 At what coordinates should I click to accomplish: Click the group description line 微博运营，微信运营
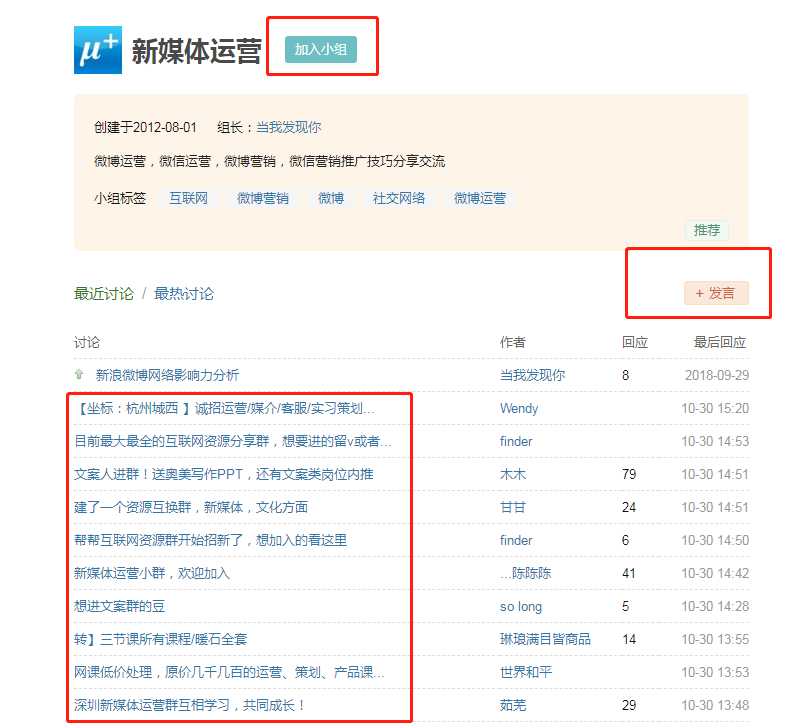(x=269, y=161)
